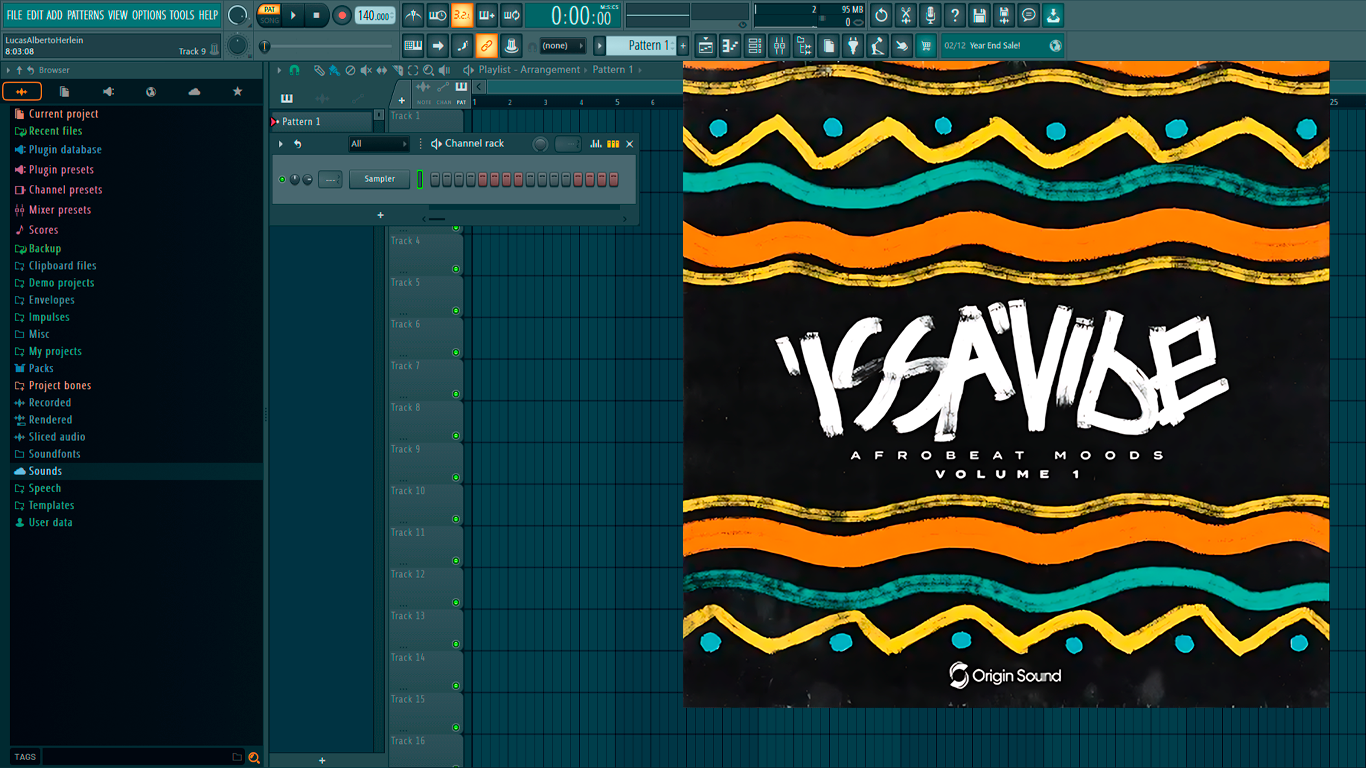The image size is (1366, 768).
Task: Open project picker pages icon
Action: click(x=828, y=45)
